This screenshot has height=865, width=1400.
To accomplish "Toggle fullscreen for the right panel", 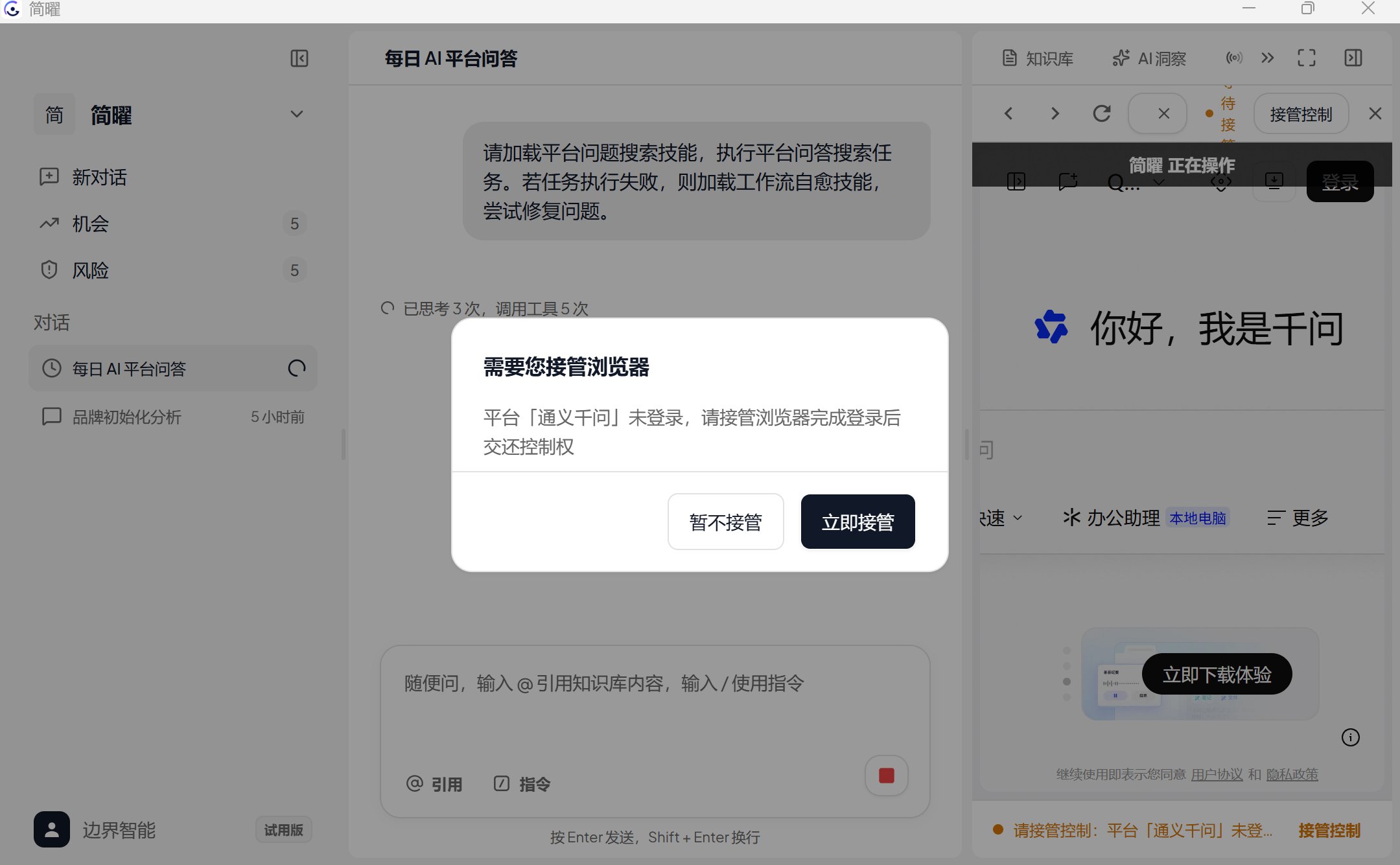I will tap(1306, 58).
